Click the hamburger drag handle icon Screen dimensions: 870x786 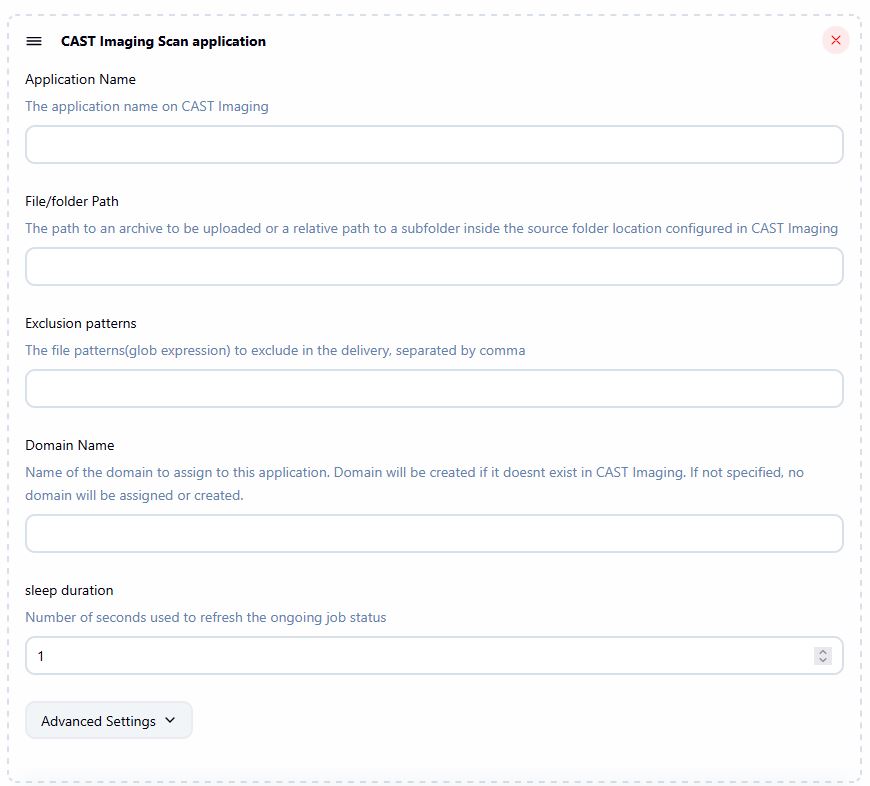click(34, 41)
